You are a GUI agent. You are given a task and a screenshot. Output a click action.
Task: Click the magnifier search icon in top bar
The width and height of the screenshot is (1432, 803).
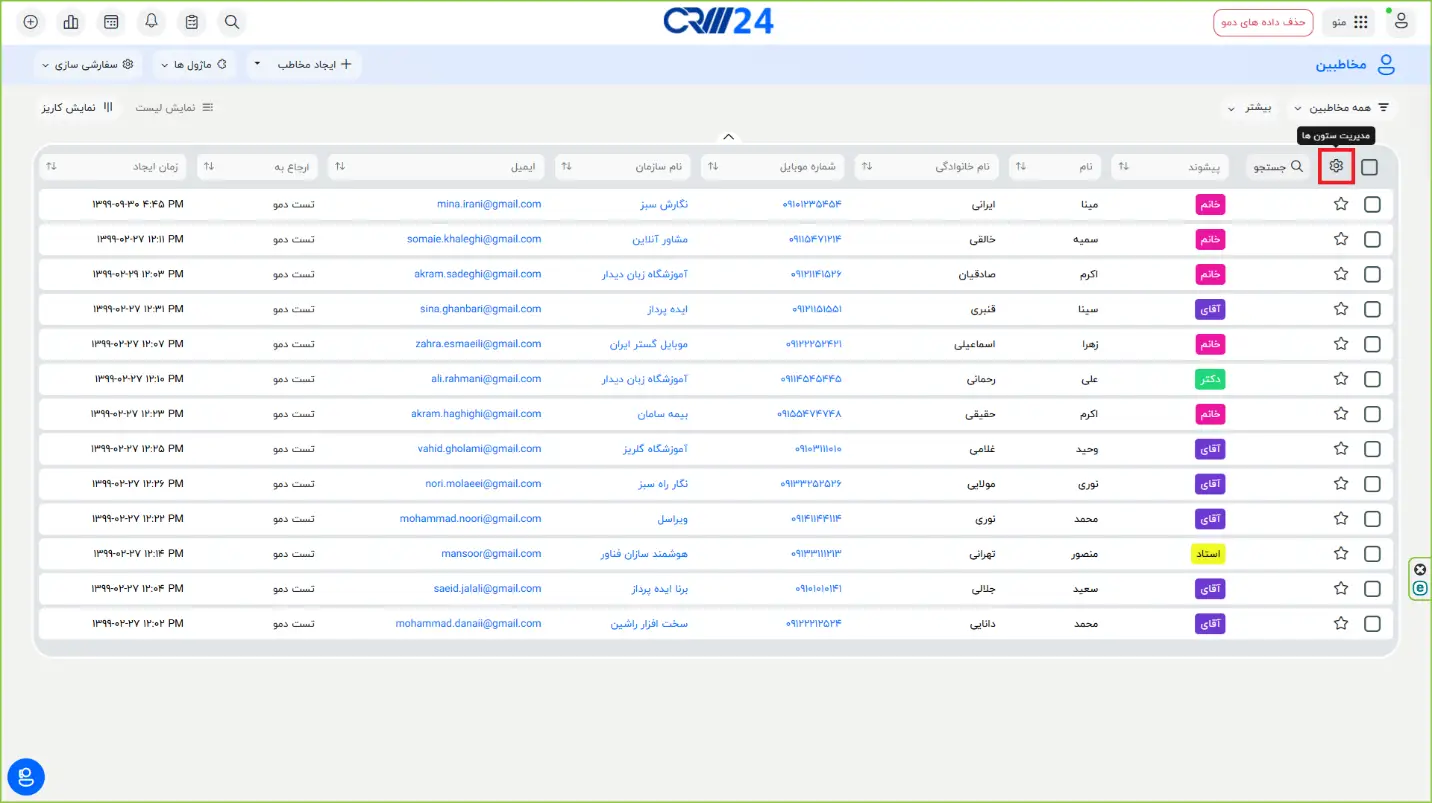(231, 22)
